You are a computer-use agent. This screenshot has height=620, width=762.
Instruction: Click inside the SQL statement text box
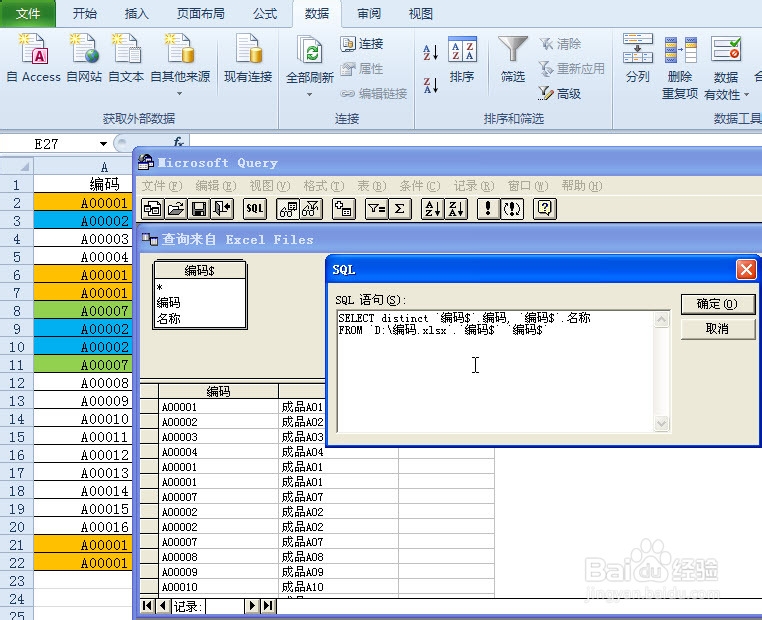pos(495,371)
